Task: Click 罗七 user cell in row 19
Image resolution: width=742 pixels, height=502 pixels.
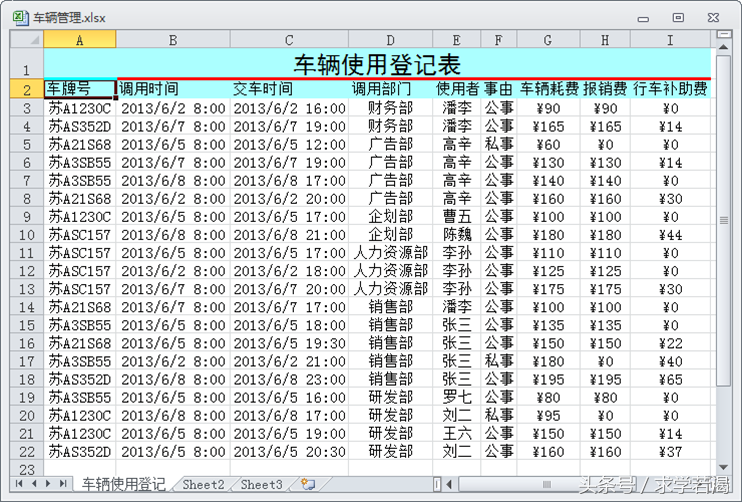Action: tap(457, 397)
